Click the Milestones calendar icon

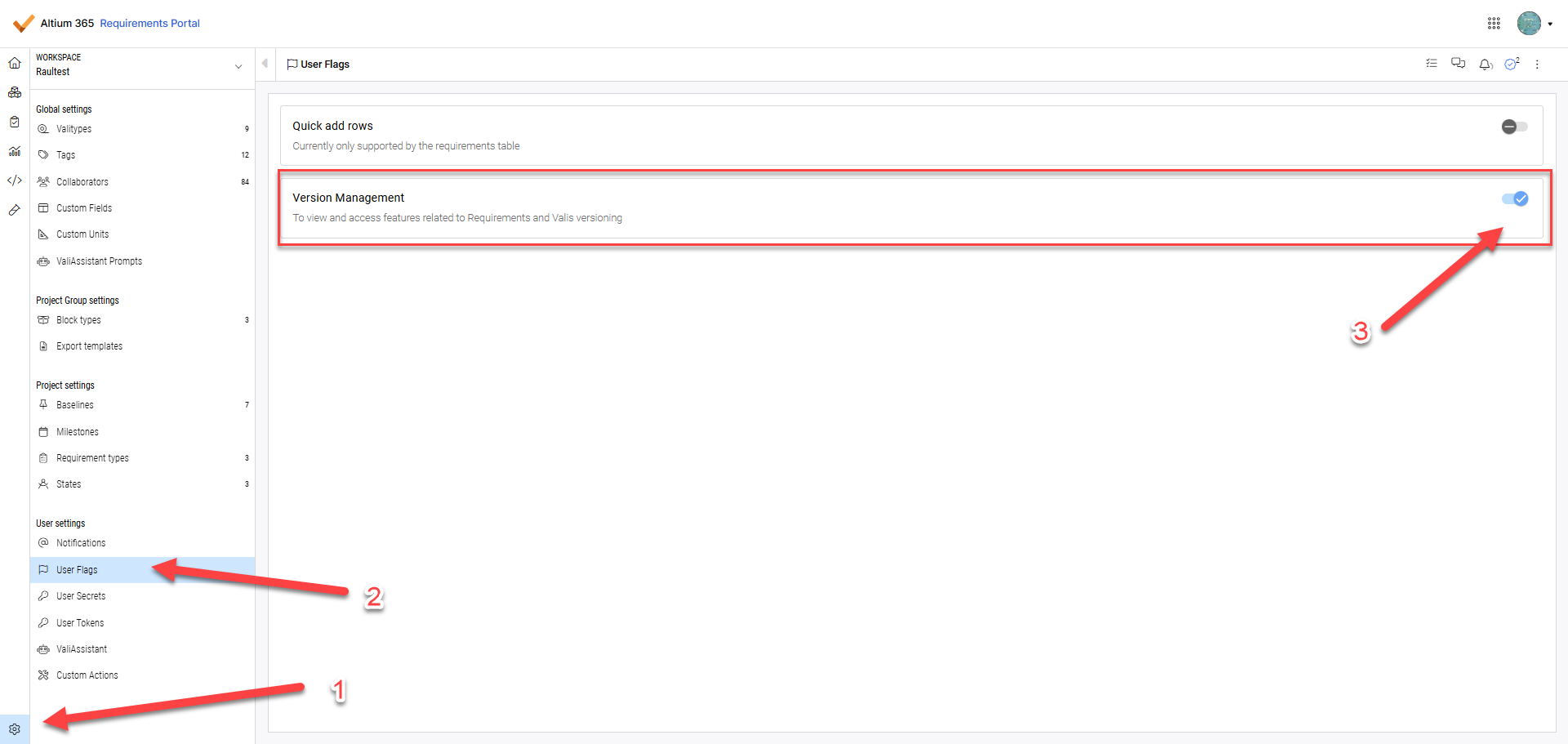click(x=43, y=432)
